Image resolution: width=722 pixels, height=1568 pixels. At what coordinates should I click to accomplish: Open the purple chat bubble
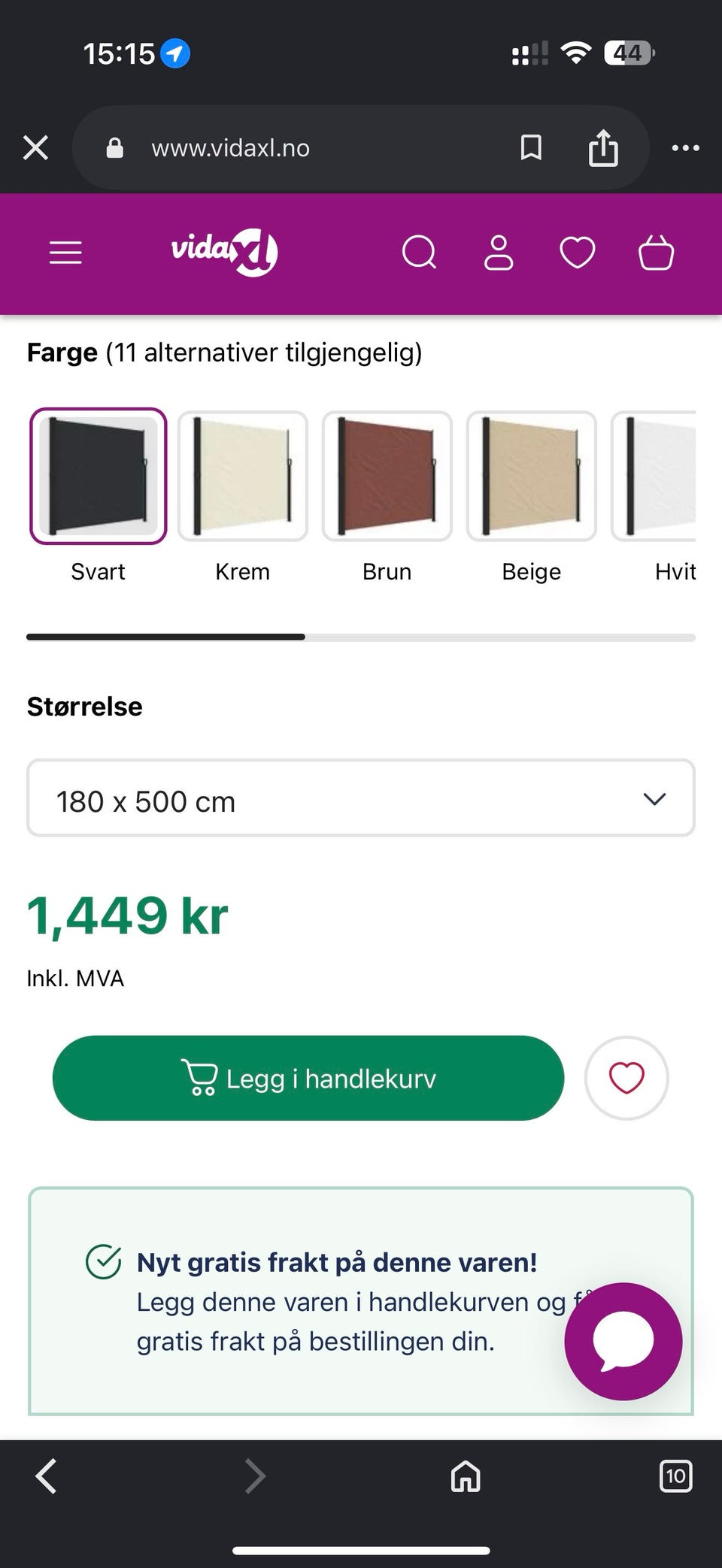(623, 1341)
